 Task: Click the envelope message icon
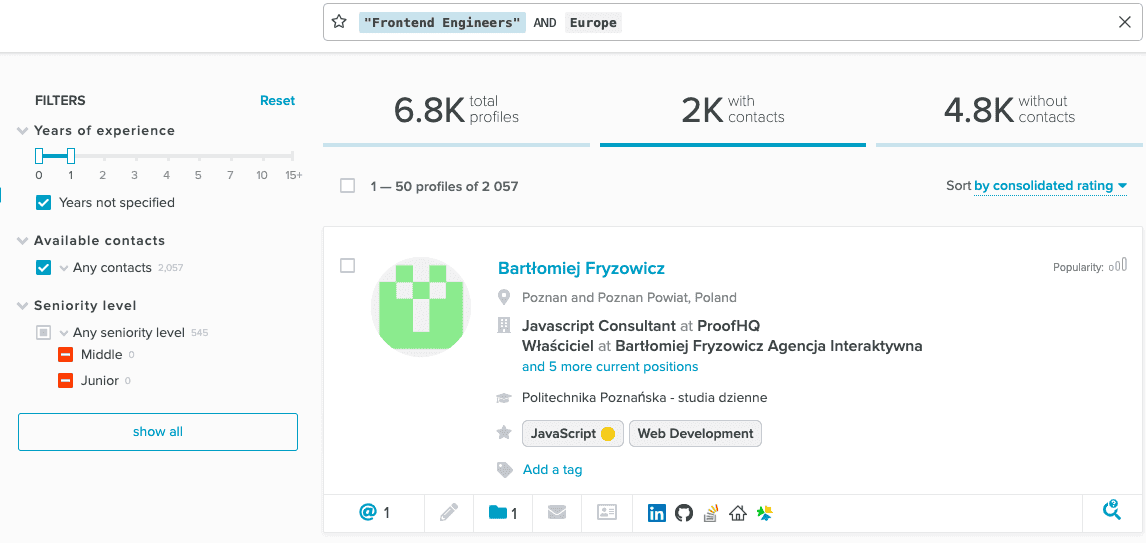[557, 513]
